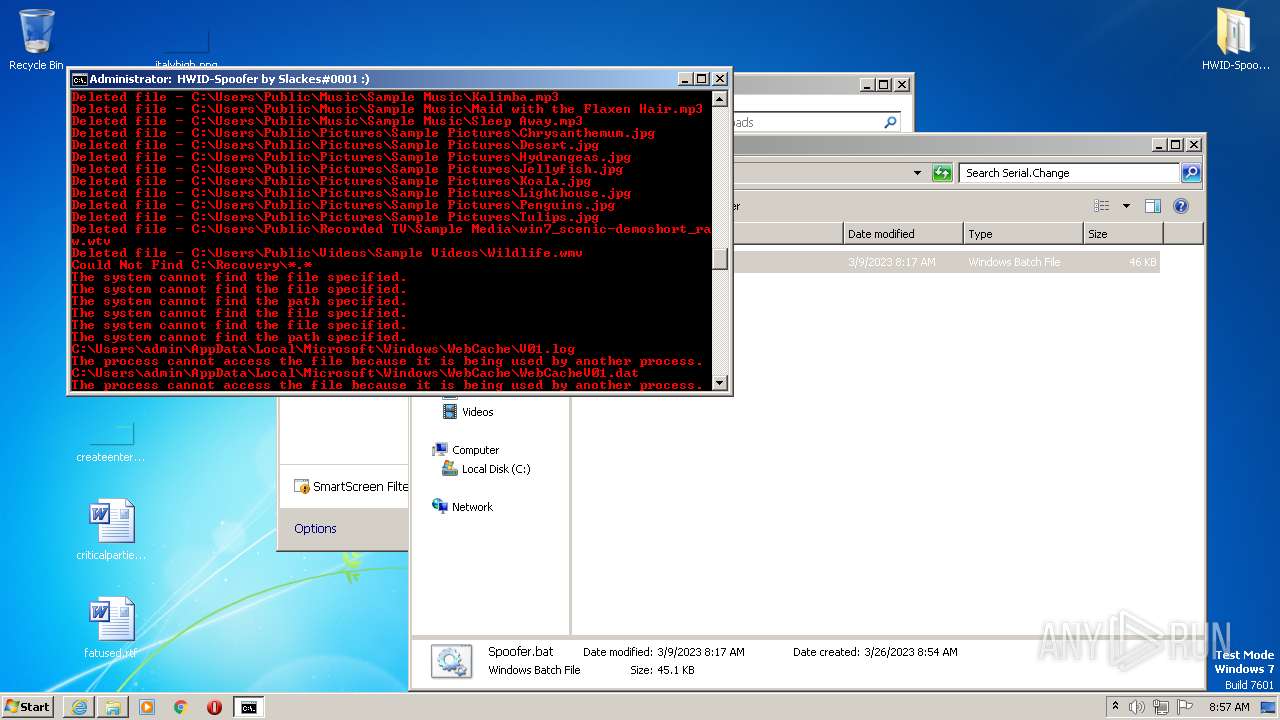Click the 46 KB size cell
This screenshot has width=1280, height=720.
pos(1143,262)
